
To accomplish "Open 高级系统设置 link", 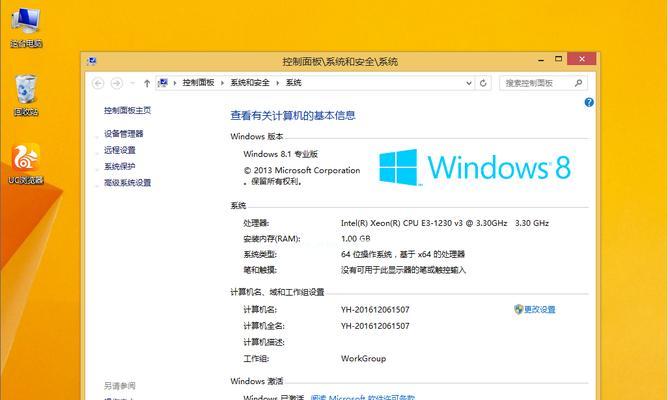I will (x=127, y=183).
